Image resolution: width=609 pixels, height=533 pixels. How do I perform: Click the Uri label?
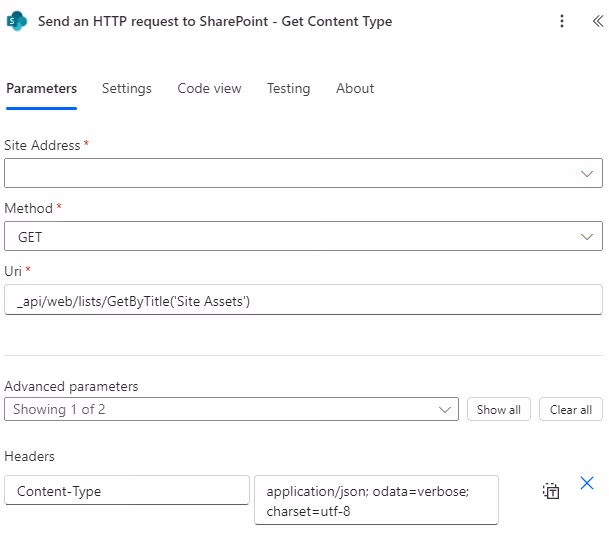[13, 271]
